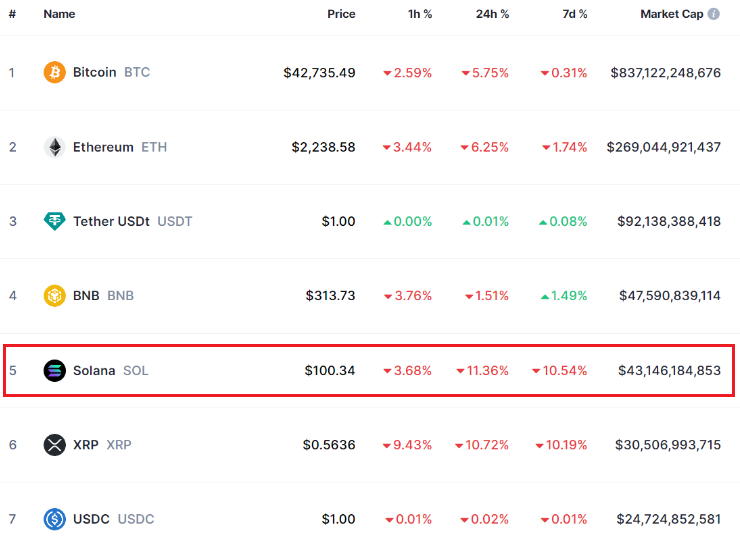Sort by the 7d % column header

point(575,14)
